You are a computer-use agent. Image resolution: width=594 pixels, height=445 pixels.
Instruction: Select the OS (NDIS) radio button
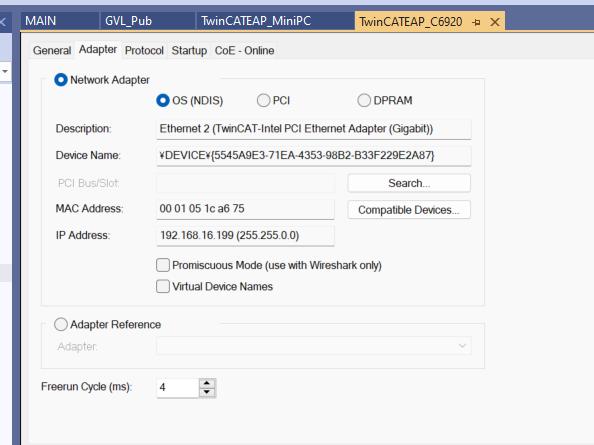(x=163, y=100)
